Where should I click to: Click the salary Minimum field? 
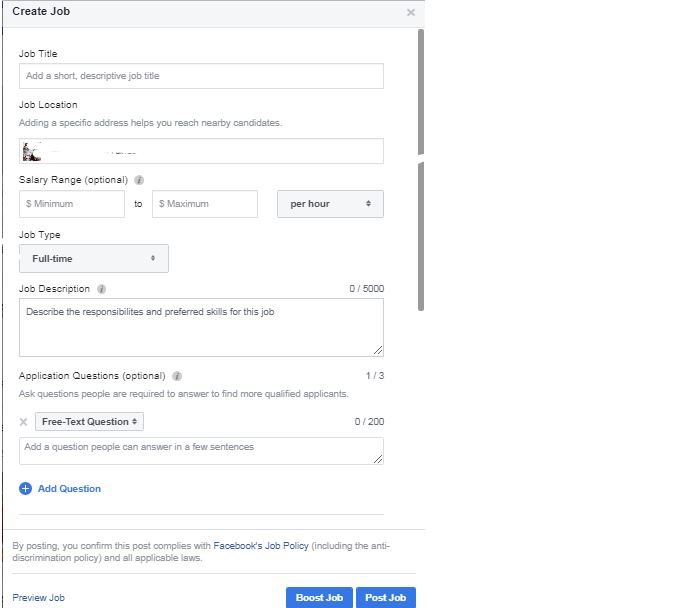click(x=72, y=204)
